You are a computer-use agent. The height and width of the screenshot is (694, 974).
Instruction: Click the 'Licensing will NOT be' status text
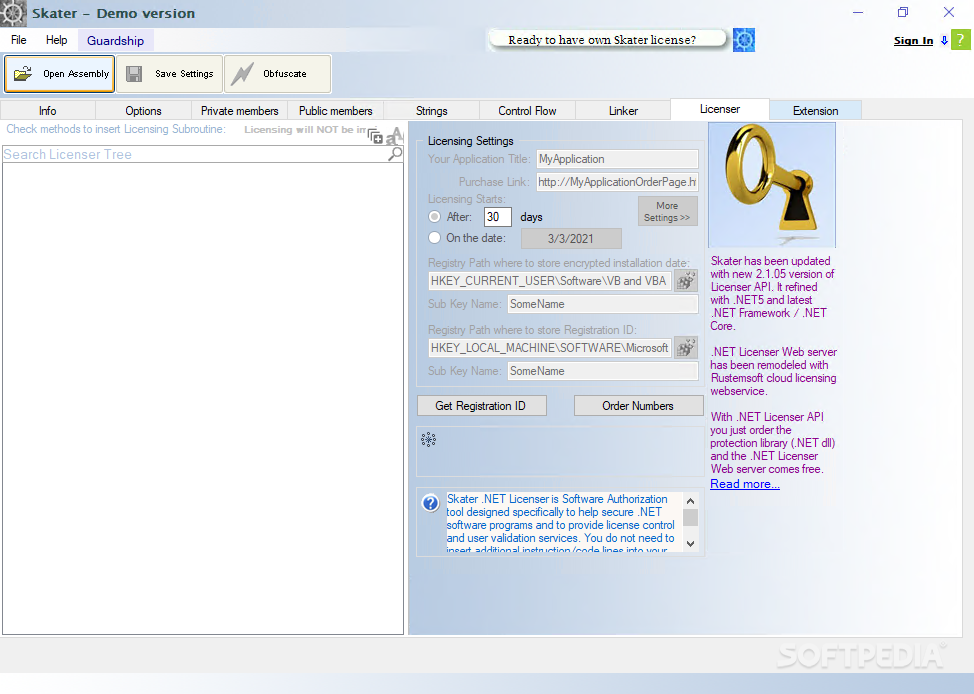(305, 129)
